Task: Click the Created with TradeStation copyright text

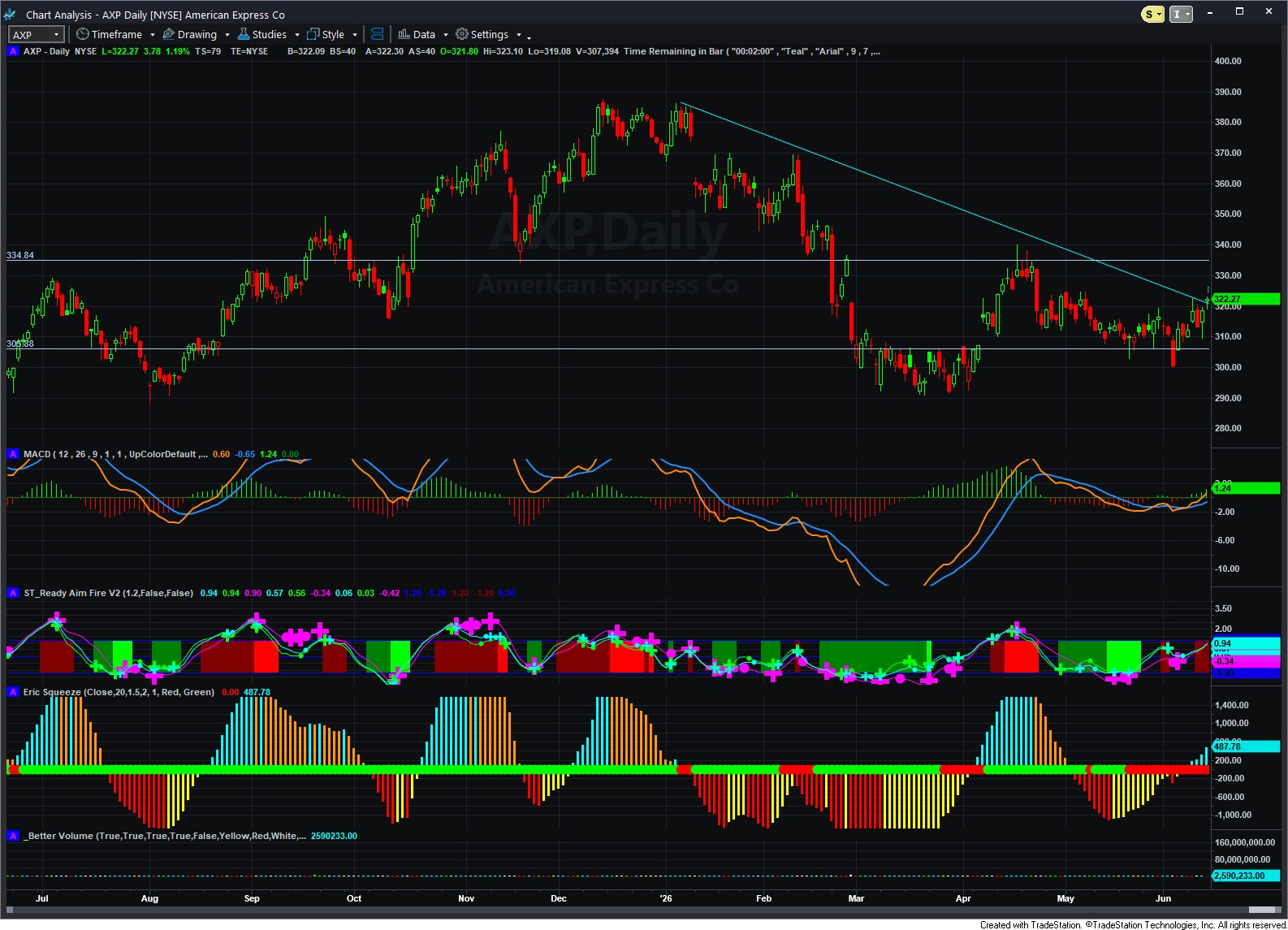Action: click(1133, 924)
